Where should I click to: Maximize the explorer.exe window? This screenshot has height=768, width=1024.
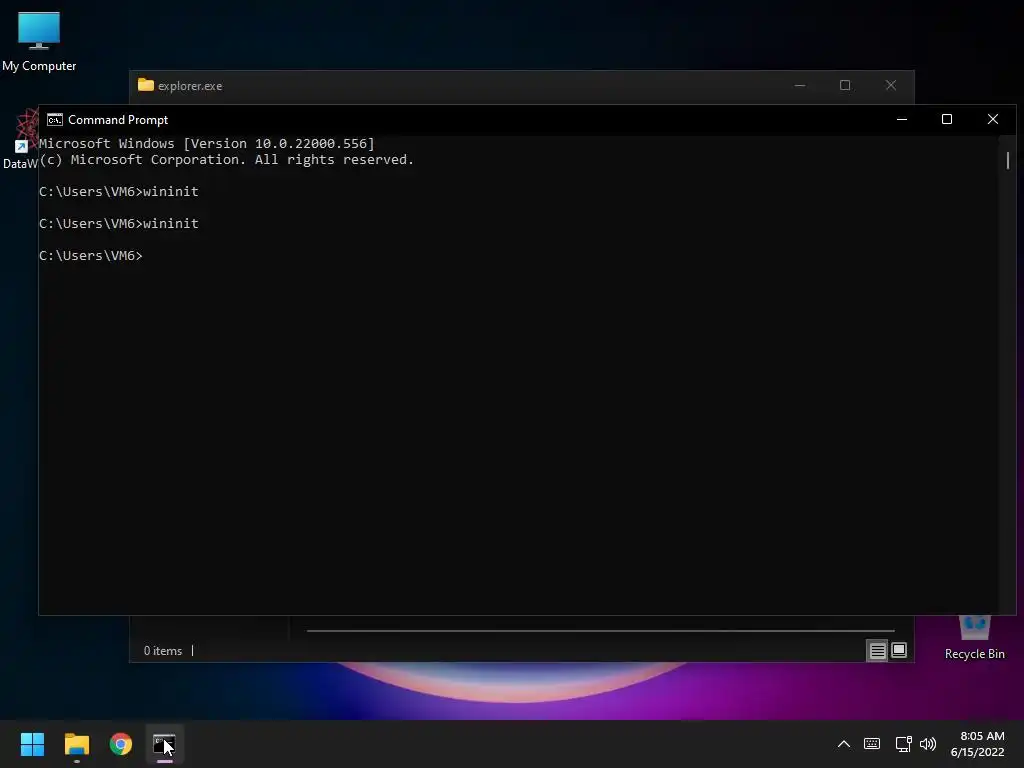pyautogui.click(x=845, y=86)
